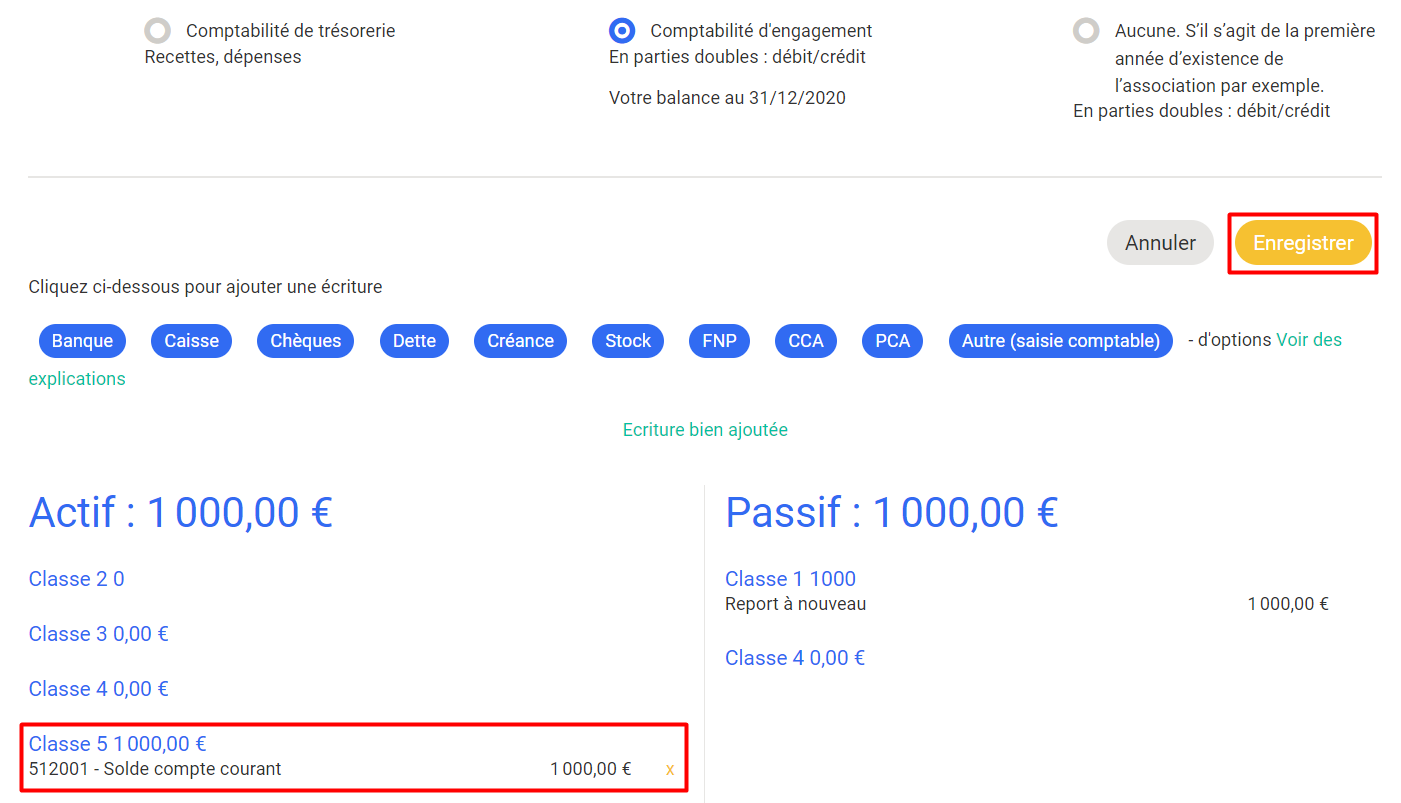Add a Banque entry
Screen dimensions: 1401x803
(x=82, y=341)
